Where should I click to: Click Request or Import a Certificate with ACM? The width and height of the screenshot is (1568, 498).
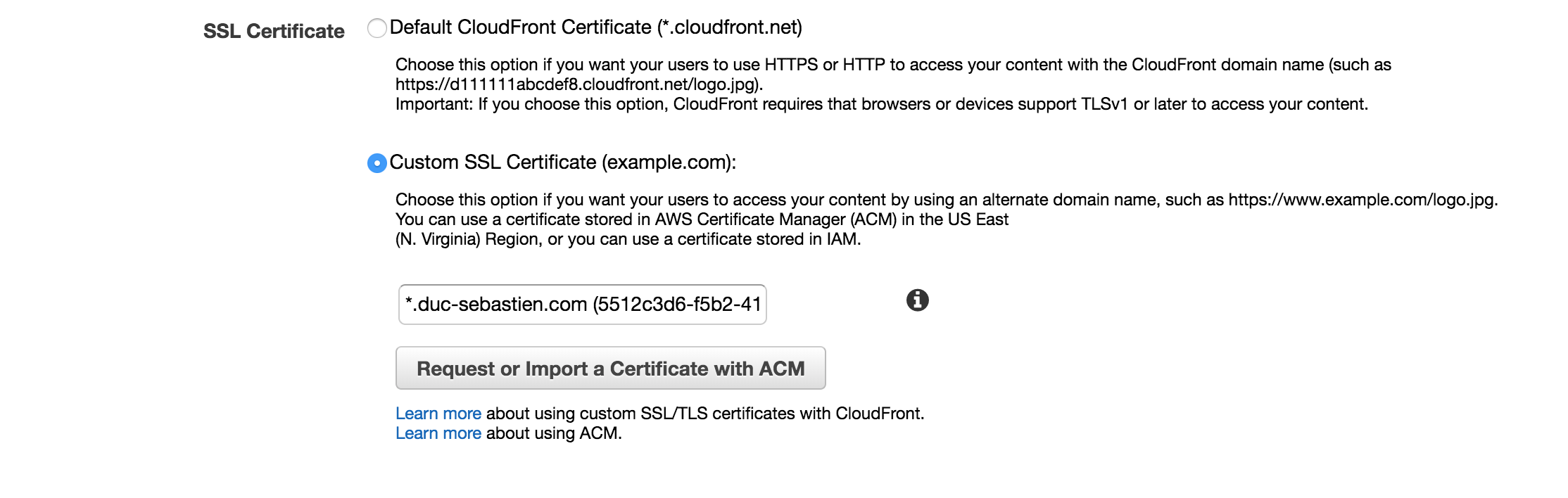click(x=610, y=368)
